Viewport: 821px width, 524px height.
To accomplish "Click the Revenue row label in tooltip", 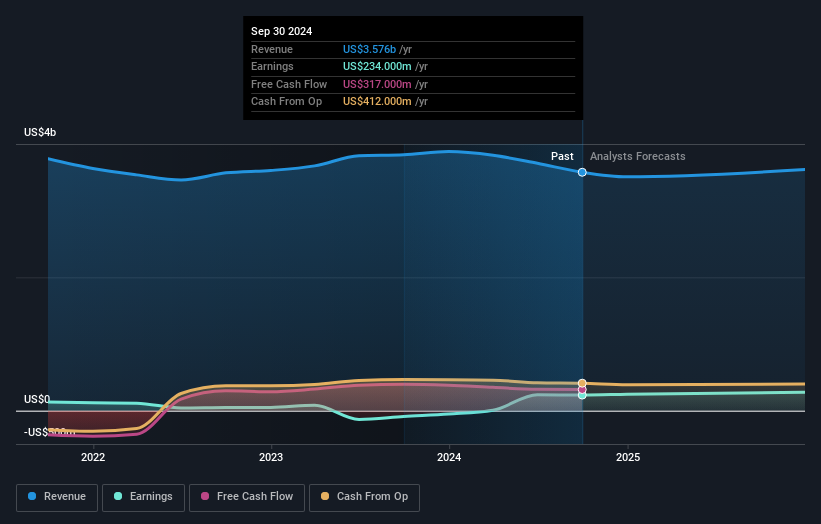I will pos(272,49).
